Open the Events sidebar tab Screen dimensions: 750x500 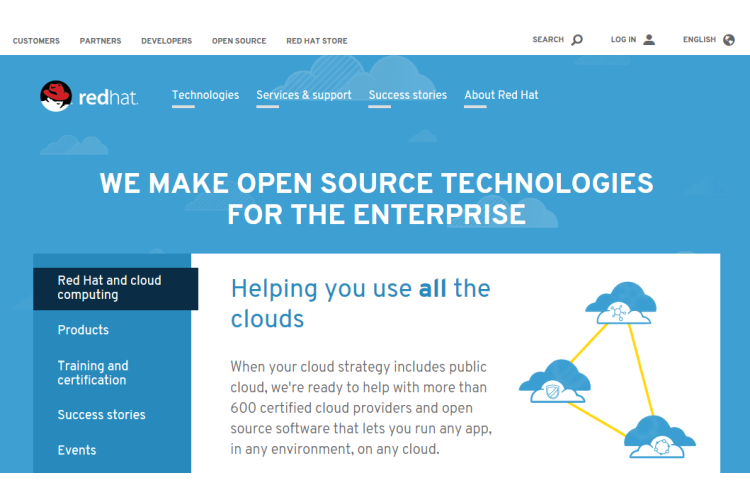coord(77,450)
